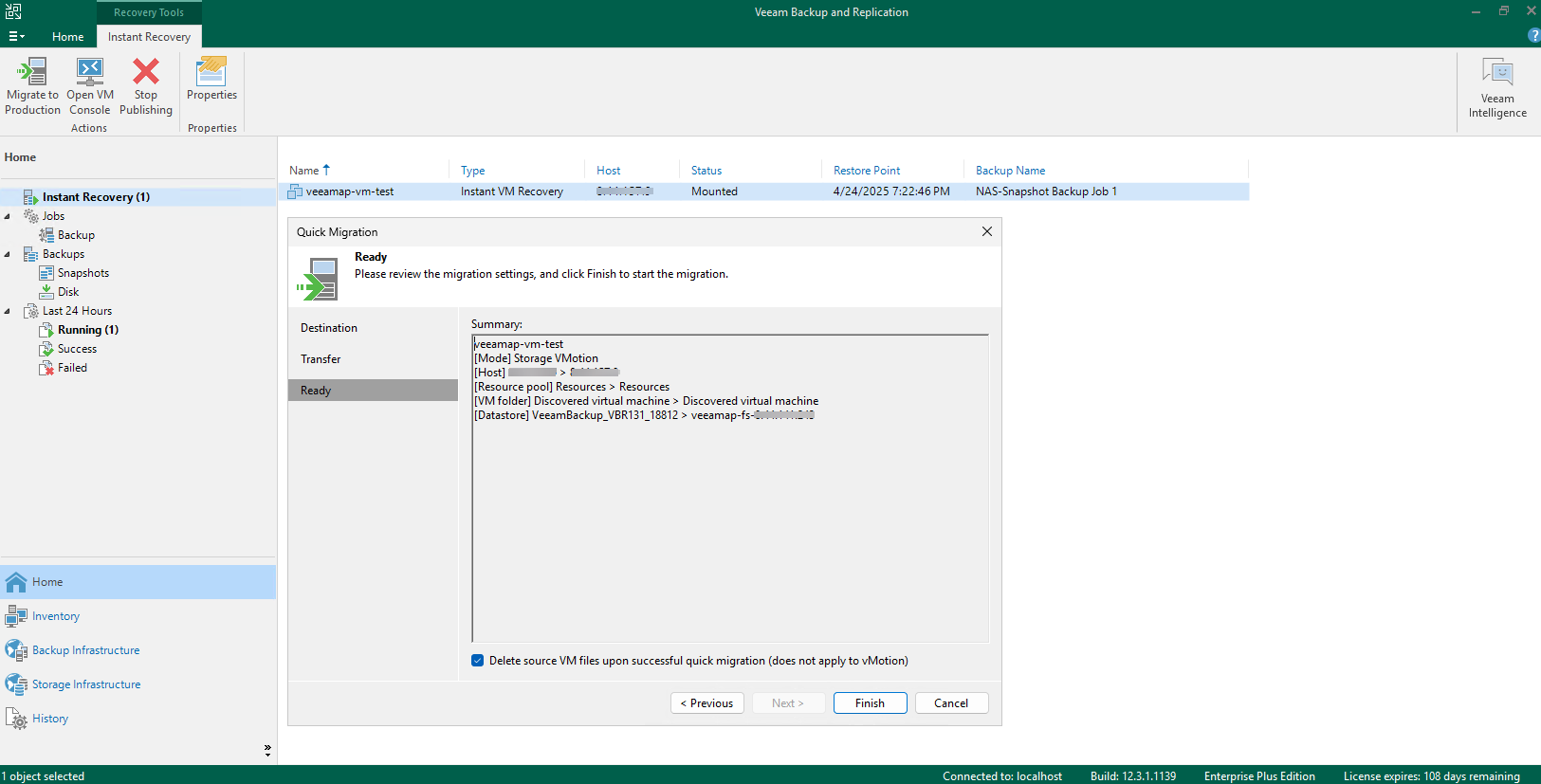Open the main hamburger menu
Image resolution: width=1541 pixels, height=784 pixels.
pos(16,36)
